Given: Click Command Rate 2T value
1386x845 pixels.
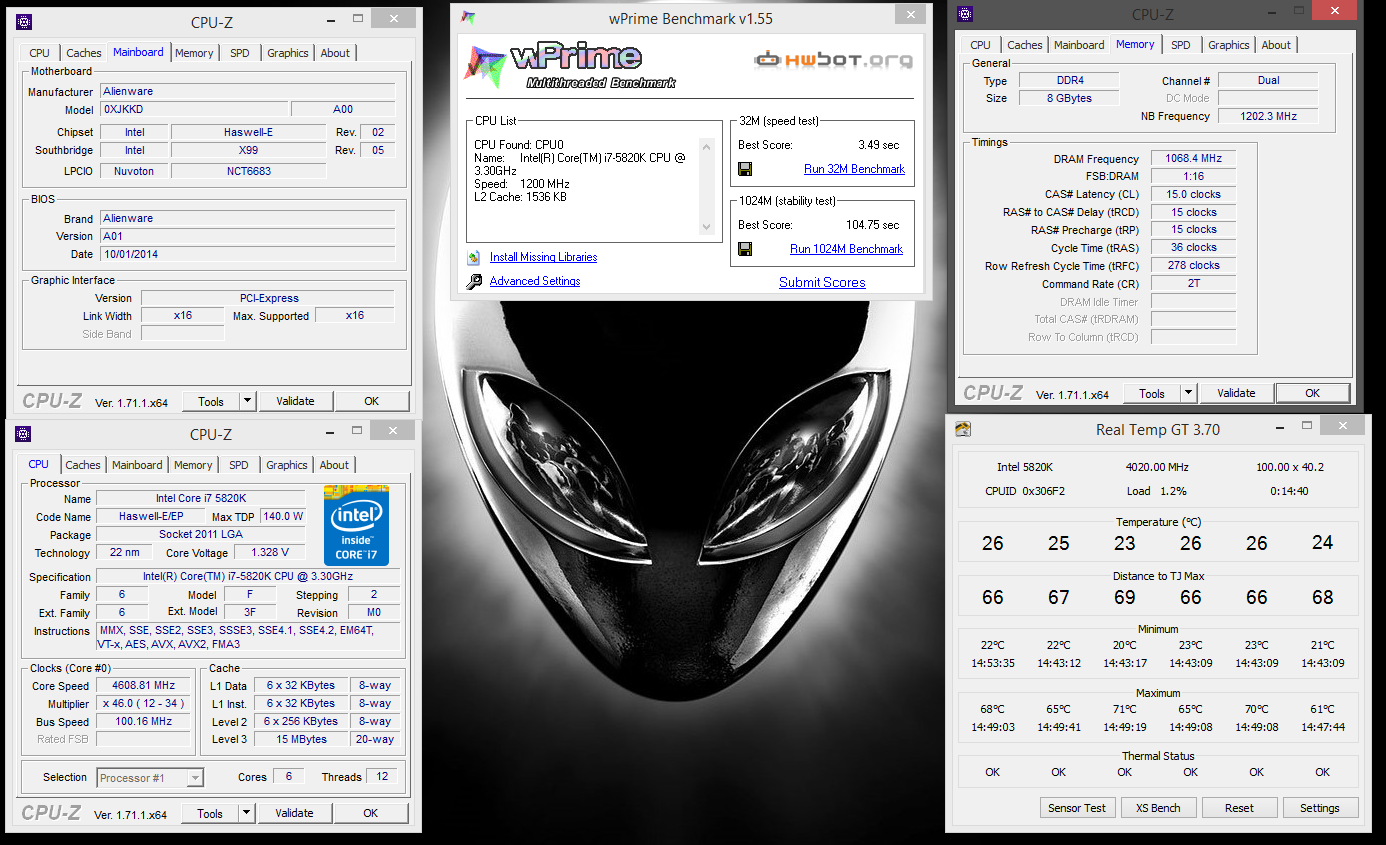Looking at the screenshot, I should pyautogui.click(x=1193, y=283).
